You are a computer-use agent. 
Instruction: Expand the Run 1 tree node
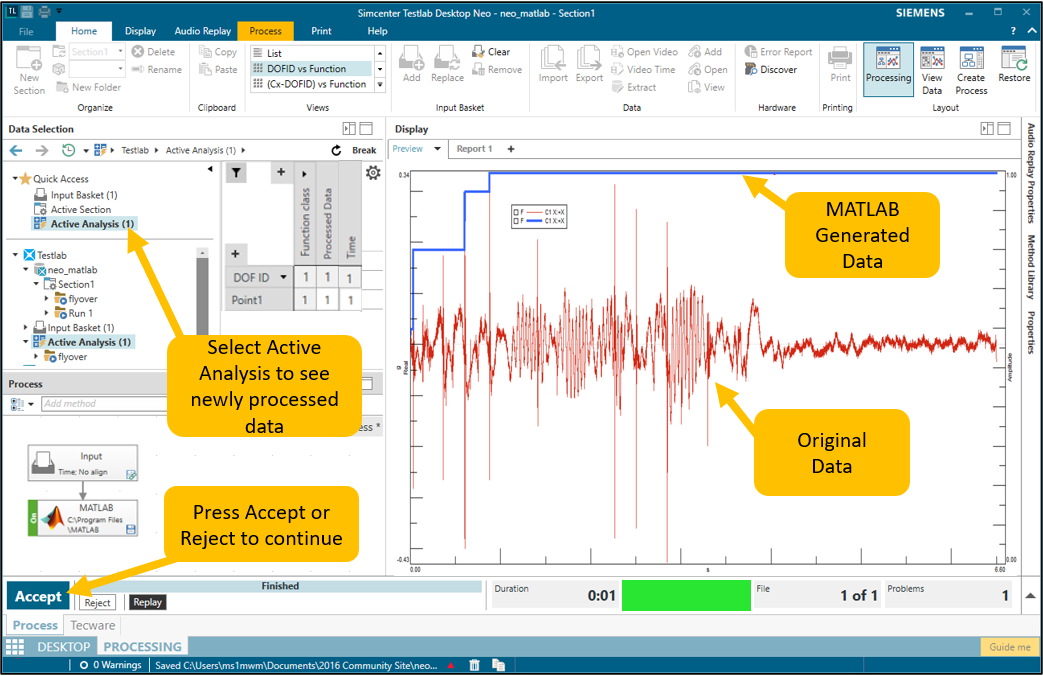tap(47, 313)
